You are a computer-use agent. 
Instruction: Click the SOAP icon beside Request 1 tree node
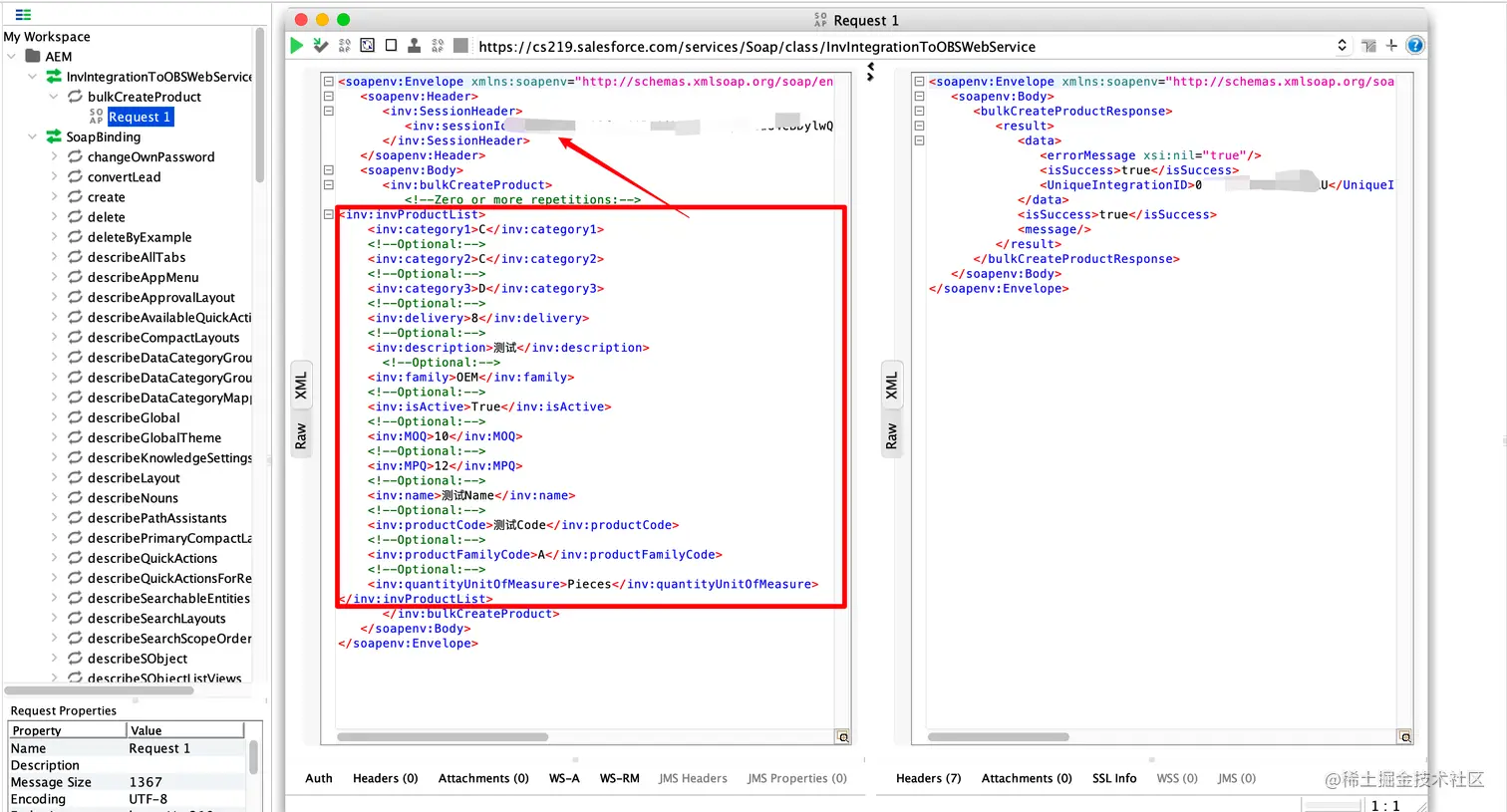96,117
